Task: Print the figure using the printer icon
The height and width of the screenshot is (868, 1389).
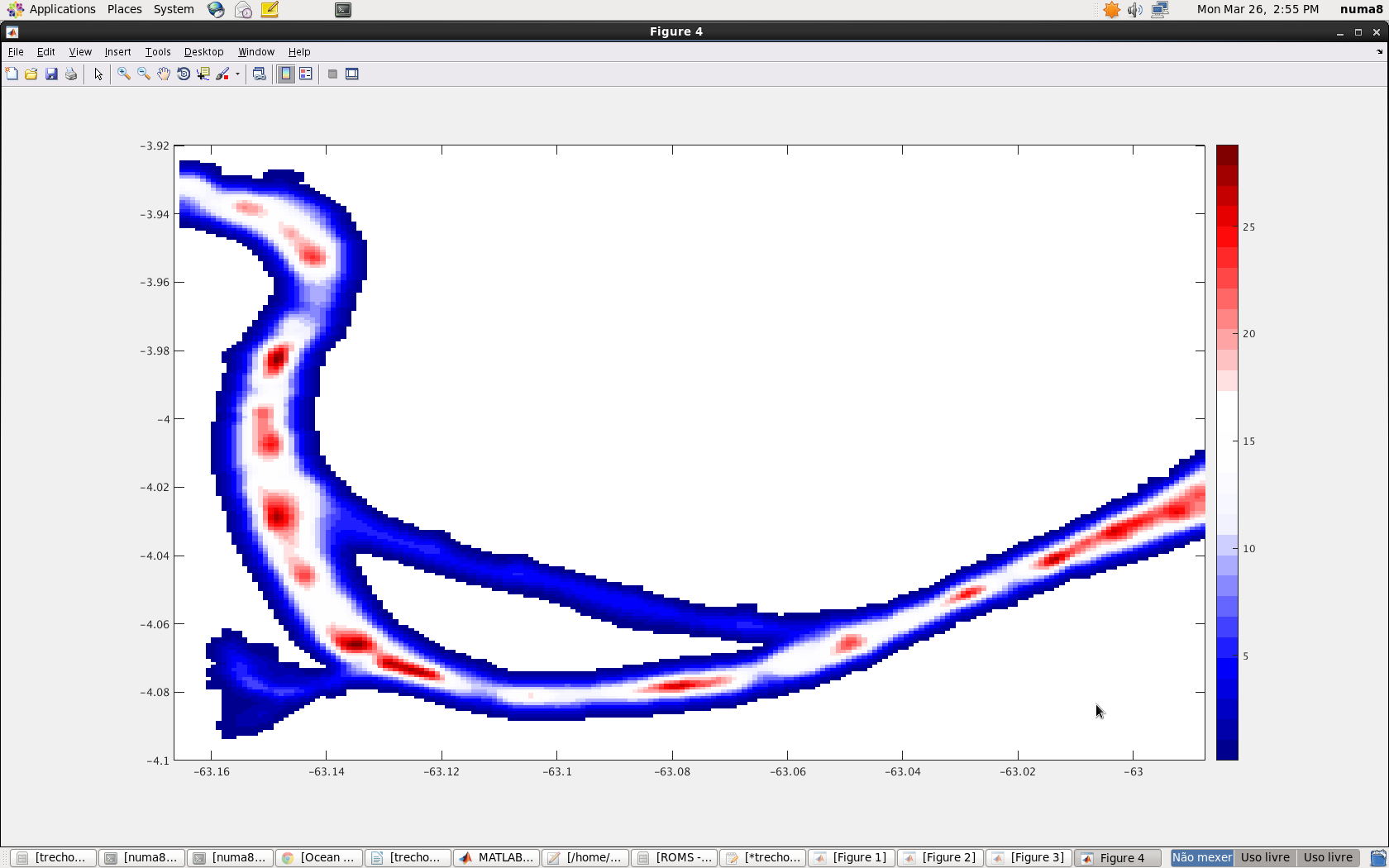Action: [x=71, y=74]
